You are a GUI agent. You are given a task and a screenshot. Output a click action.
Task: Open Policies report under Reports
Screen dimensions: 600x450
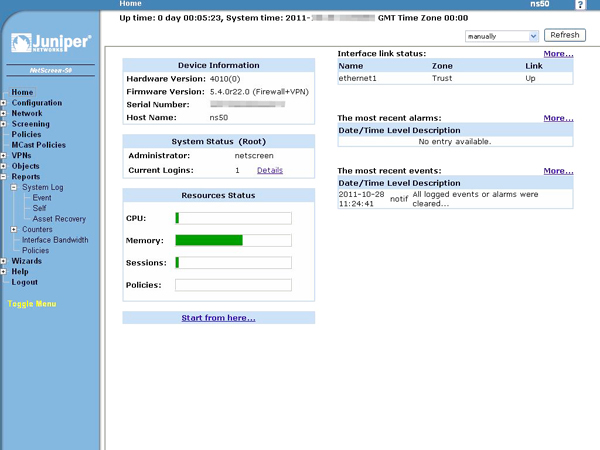tap(36, 250)
